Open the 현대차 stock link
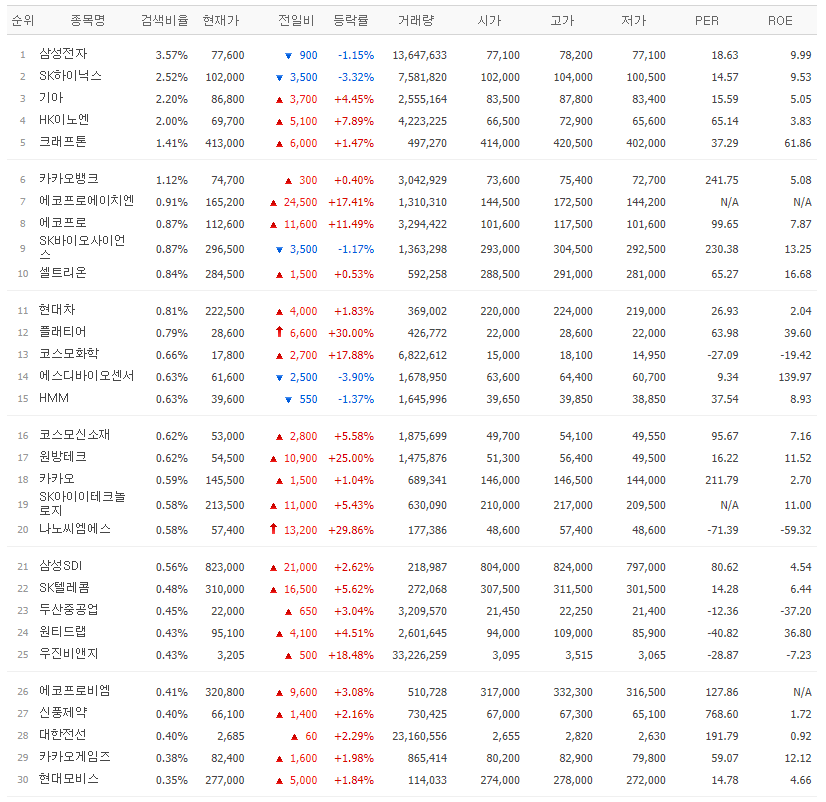Viewport: 826px width, 802px height. click(x=57, y=310)
